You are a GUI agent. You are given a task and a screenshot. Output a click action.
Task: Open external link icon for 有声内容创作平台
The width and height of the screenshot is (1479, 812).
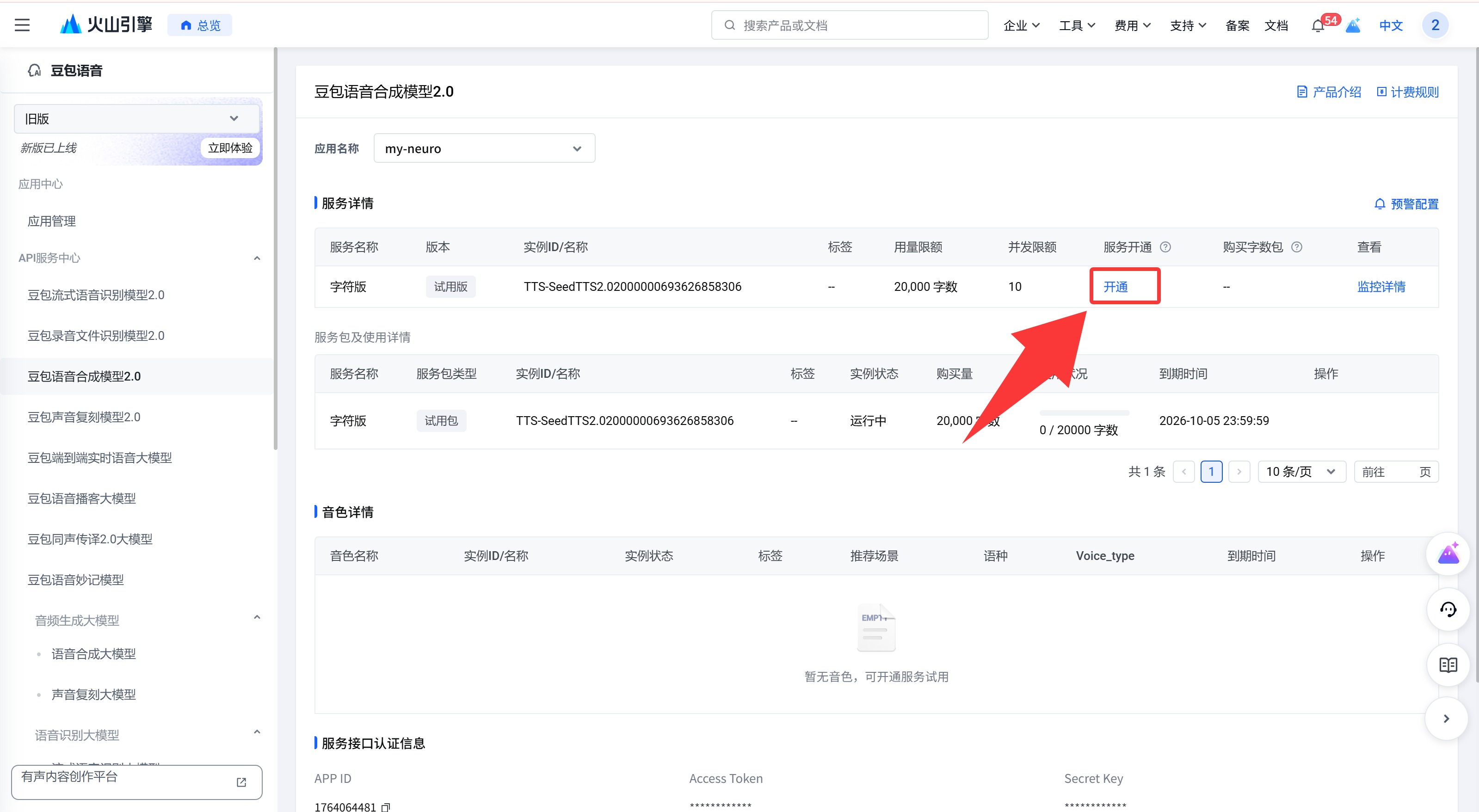pyautogui.click(x=241, y=782)
